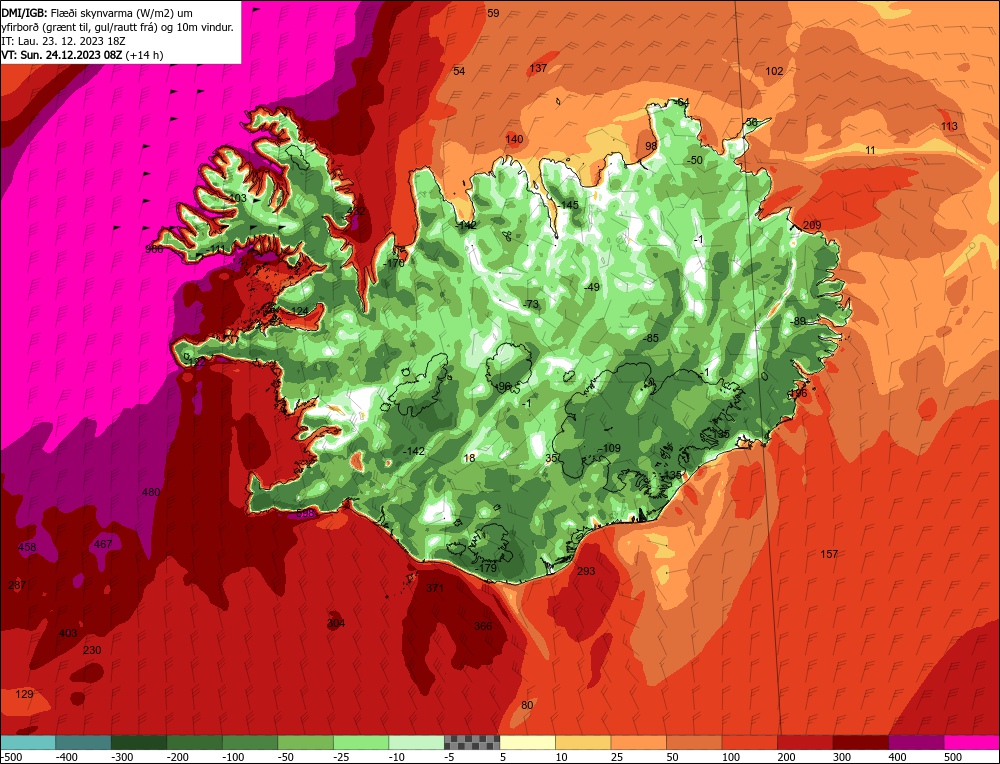Click the map value '230'

point(92,650)
